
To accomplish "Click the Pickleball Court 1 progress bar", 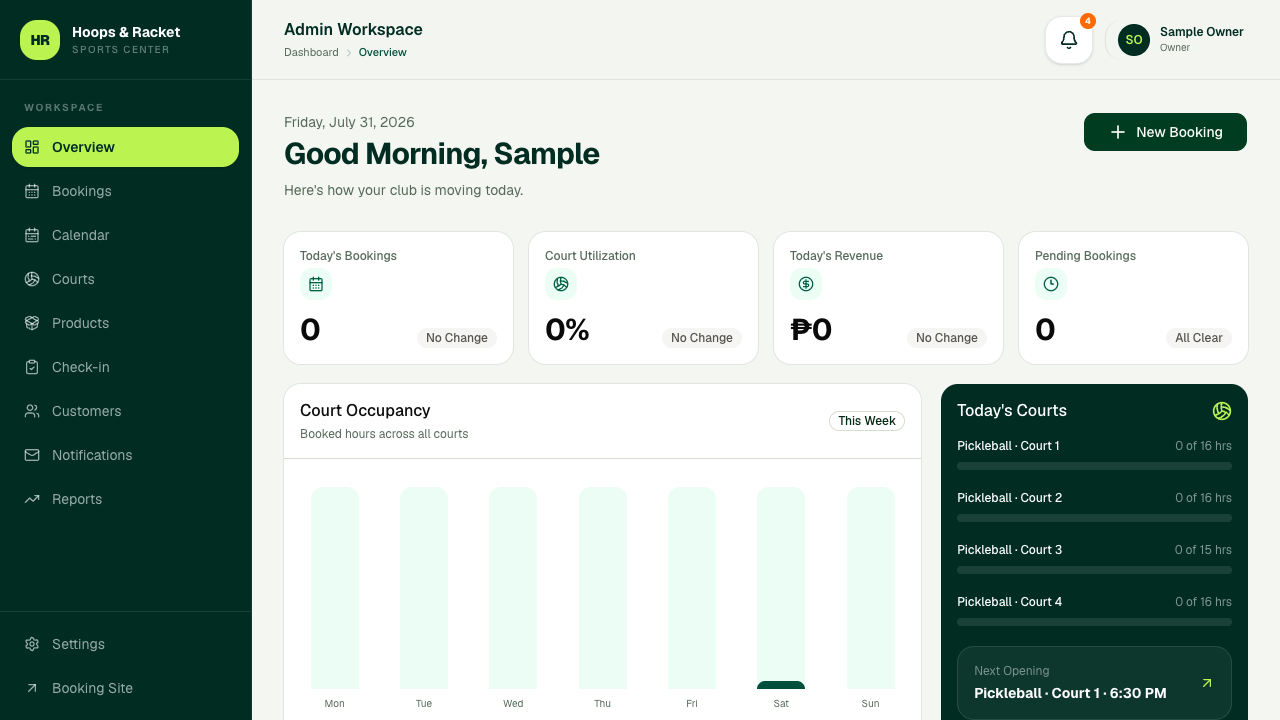I will pyautogui.click(x=1094, y=466).
